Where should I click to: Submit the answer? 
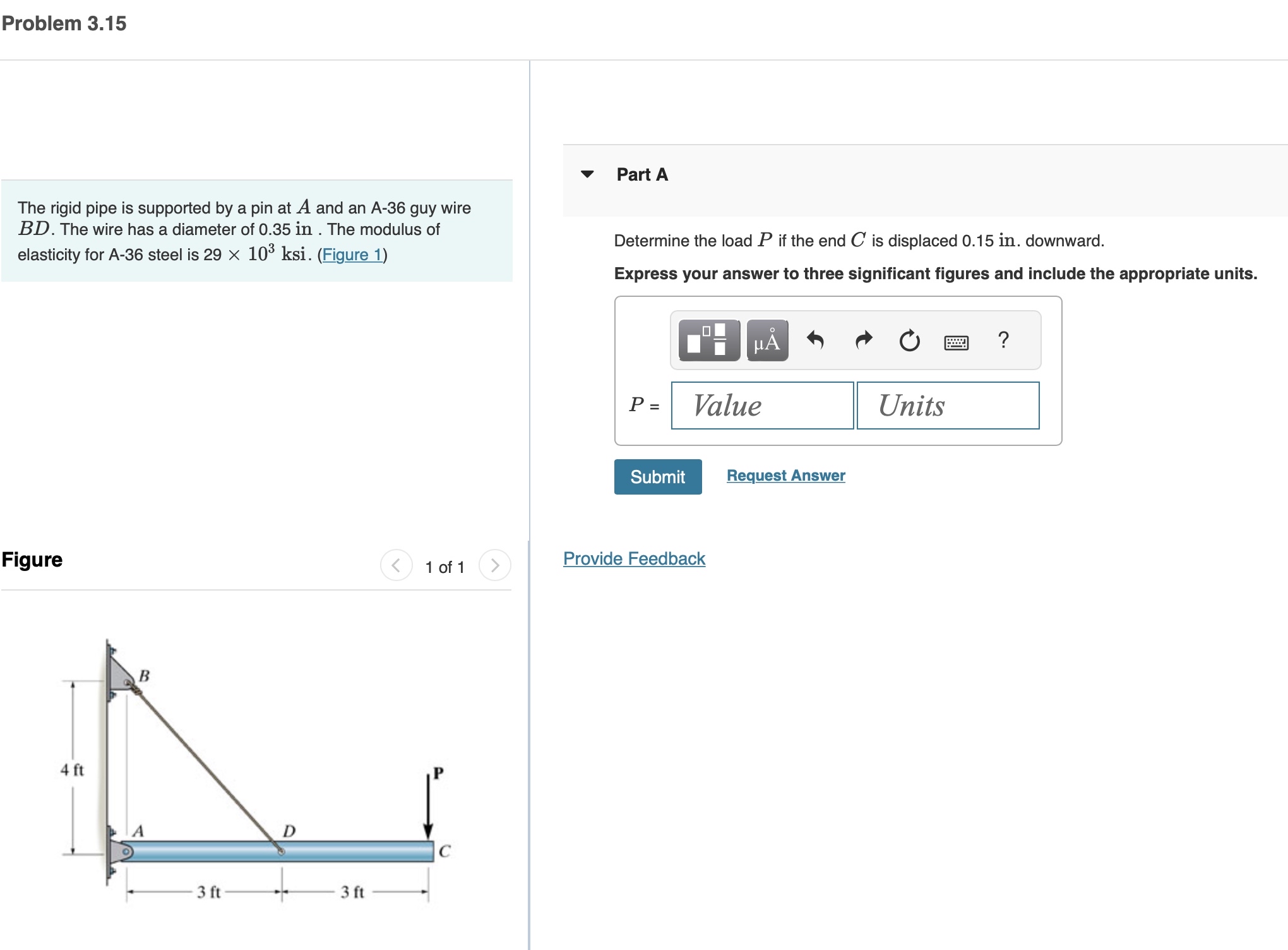657,476
